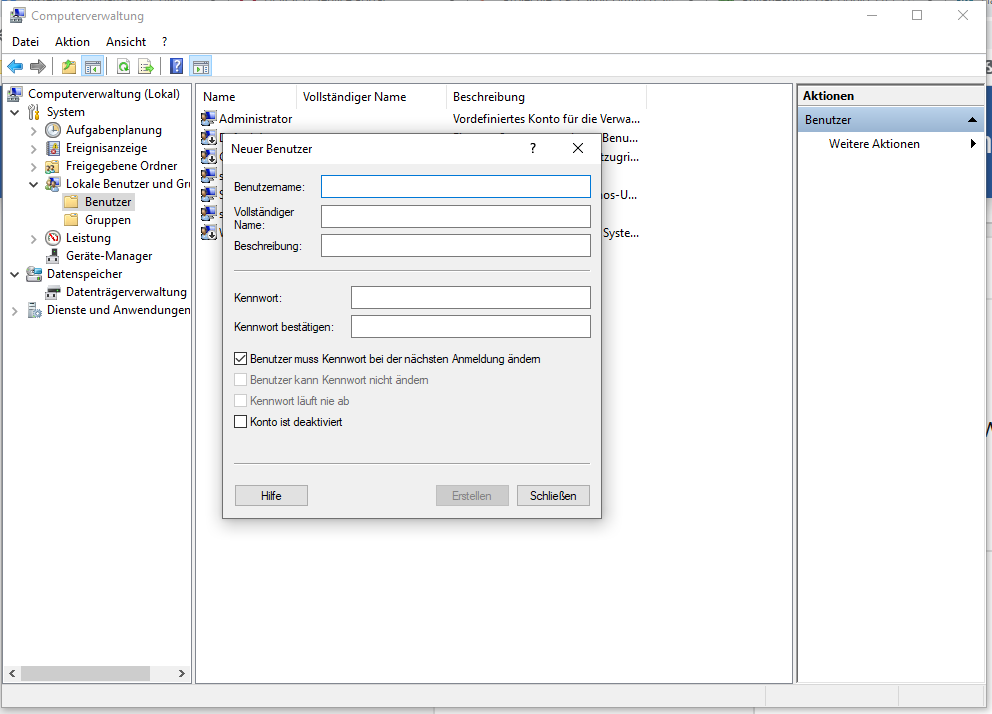Image resolution: width=992 pixels, height=714 pixels.
Task: Click the Vollständiger Name input field
Action: 456,216
